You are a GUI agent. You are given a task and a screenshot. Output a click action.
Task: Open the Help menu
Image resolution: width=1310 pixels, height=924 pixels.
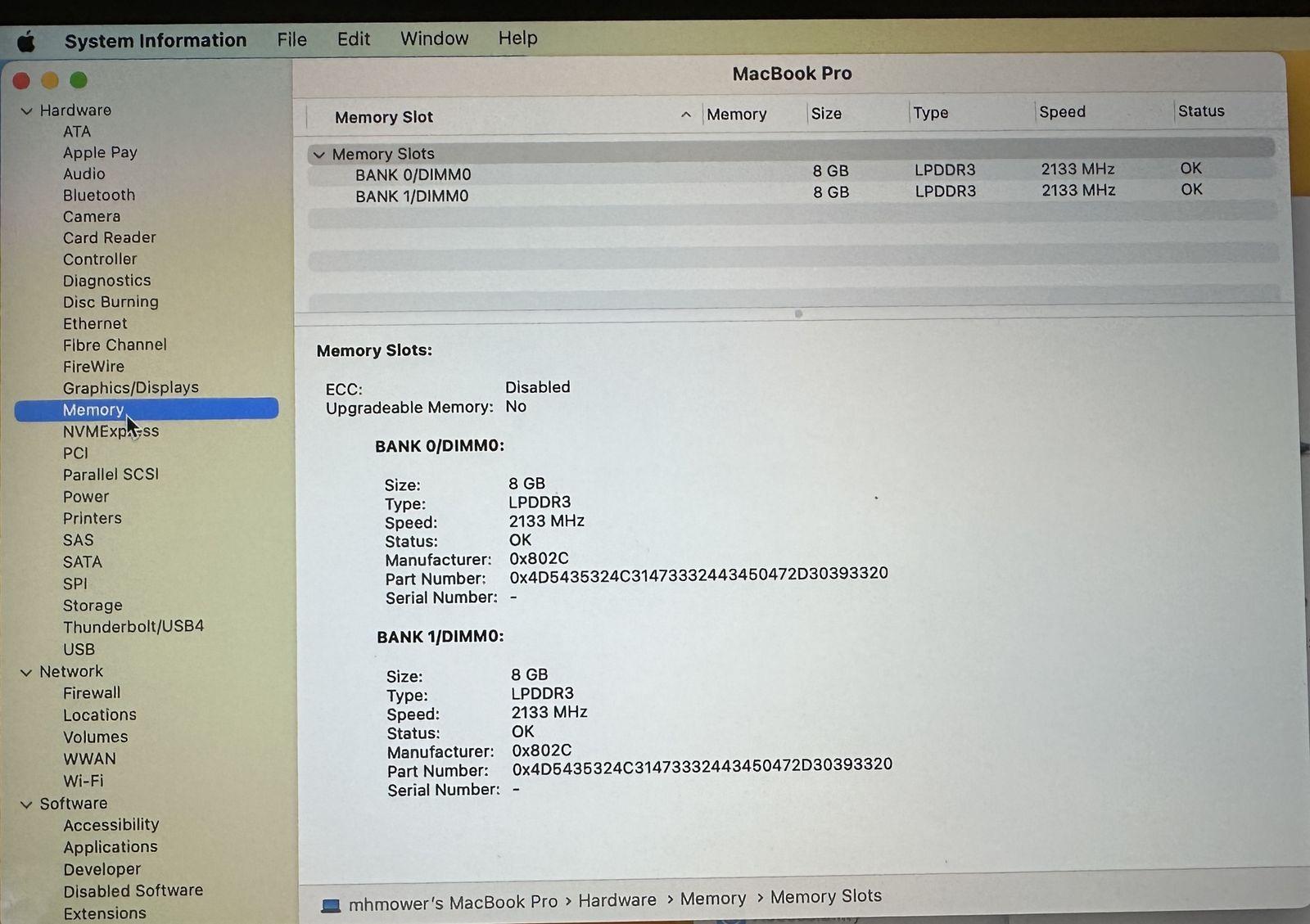point(517,38)
